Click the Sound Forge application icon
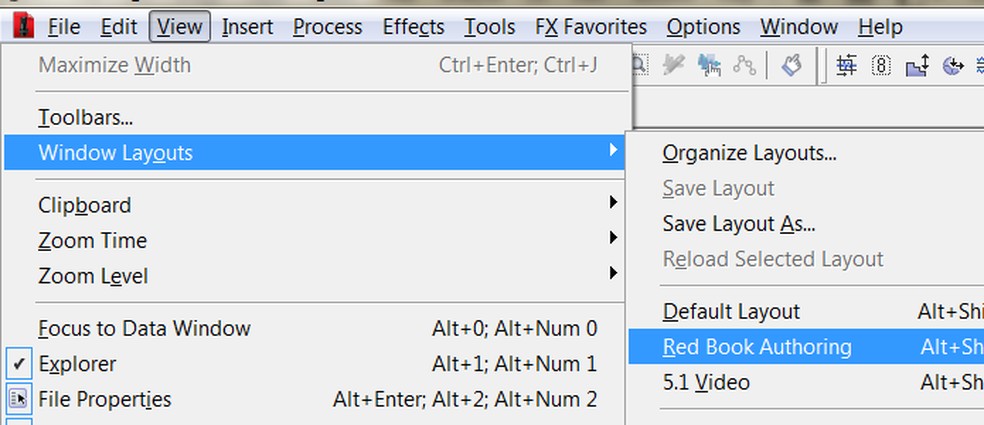Screen dimensions: 984x425 (20, 27)
